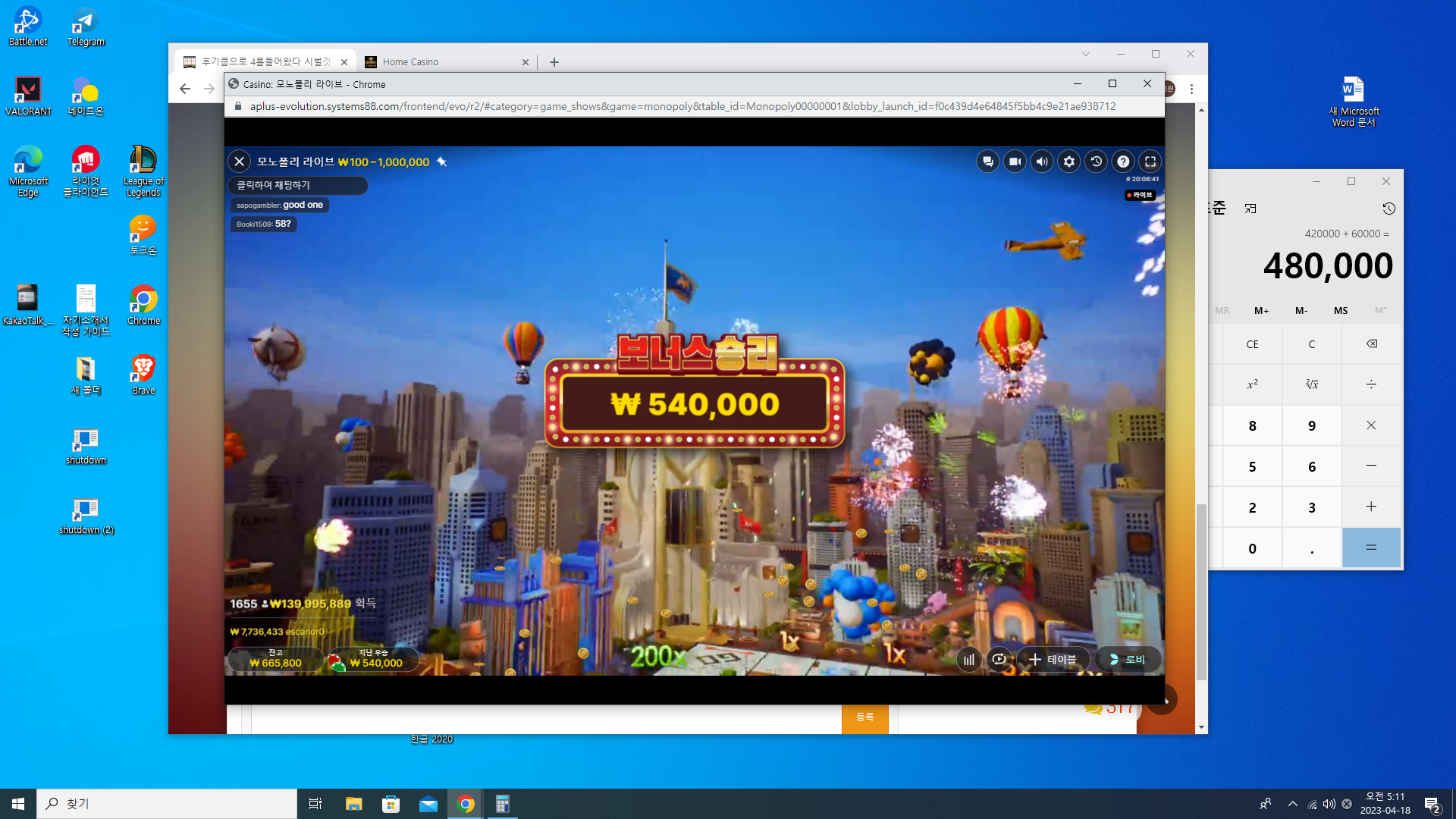Open the game history clock icon

pyautogui.click(x=1097, y=162)
